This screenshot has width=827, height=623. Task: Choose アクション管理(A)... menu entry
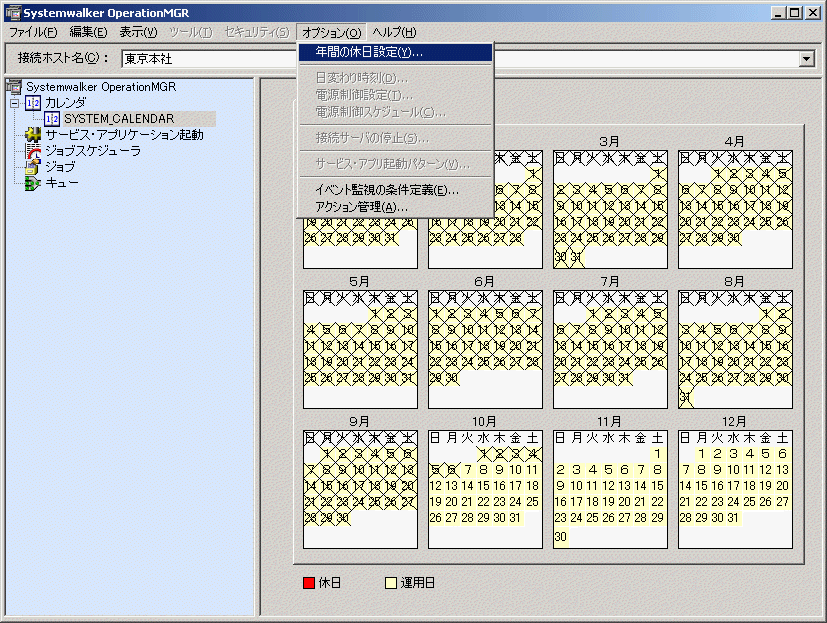pyautogui.click(x=396, y=207)
